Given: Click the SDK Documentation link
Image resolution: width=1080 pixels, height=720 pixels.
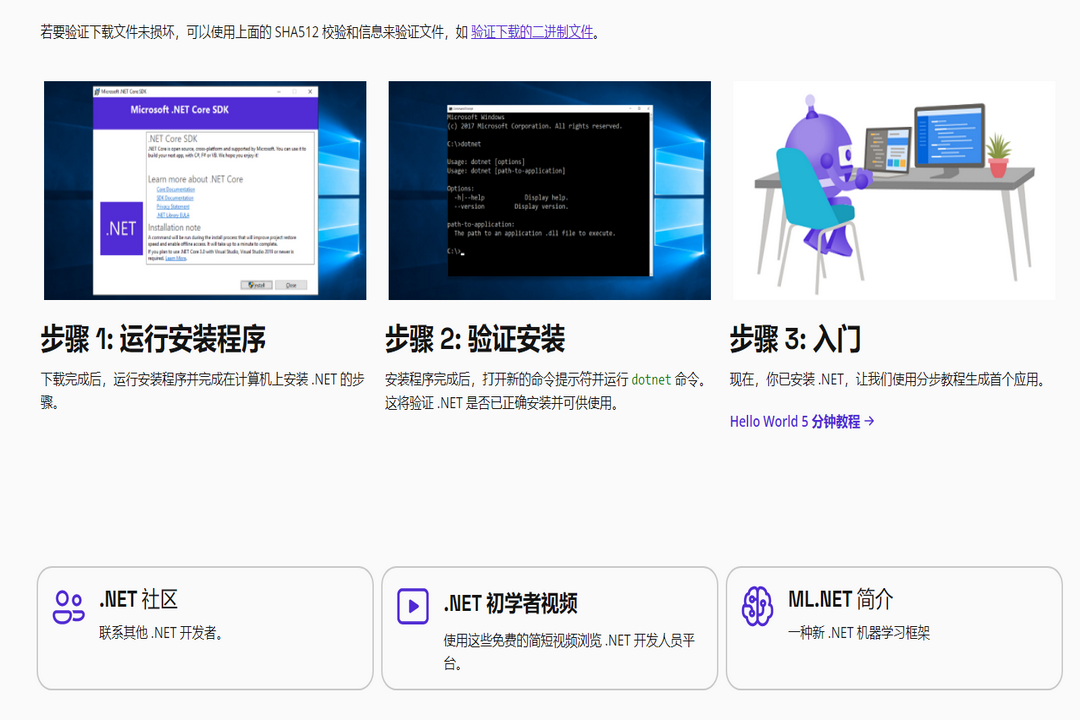Looking at the screenshot, I should 175,198.
